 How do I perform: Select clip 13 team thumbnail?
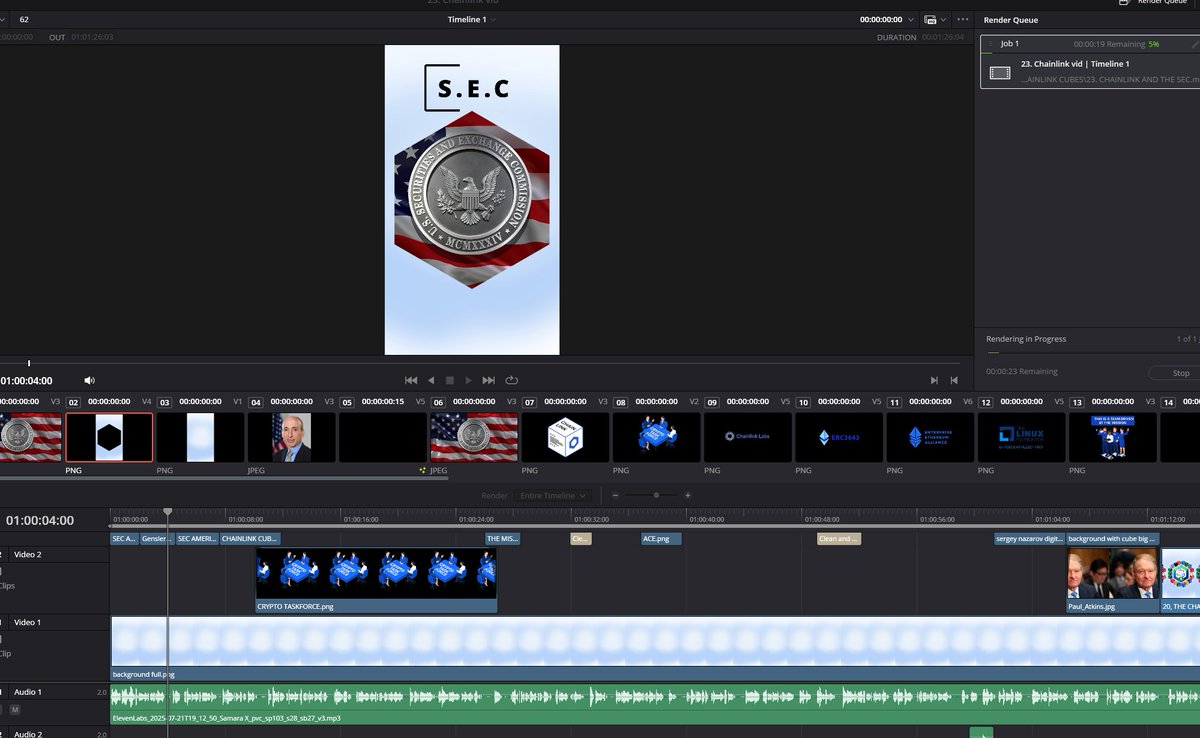(1113, 437)
